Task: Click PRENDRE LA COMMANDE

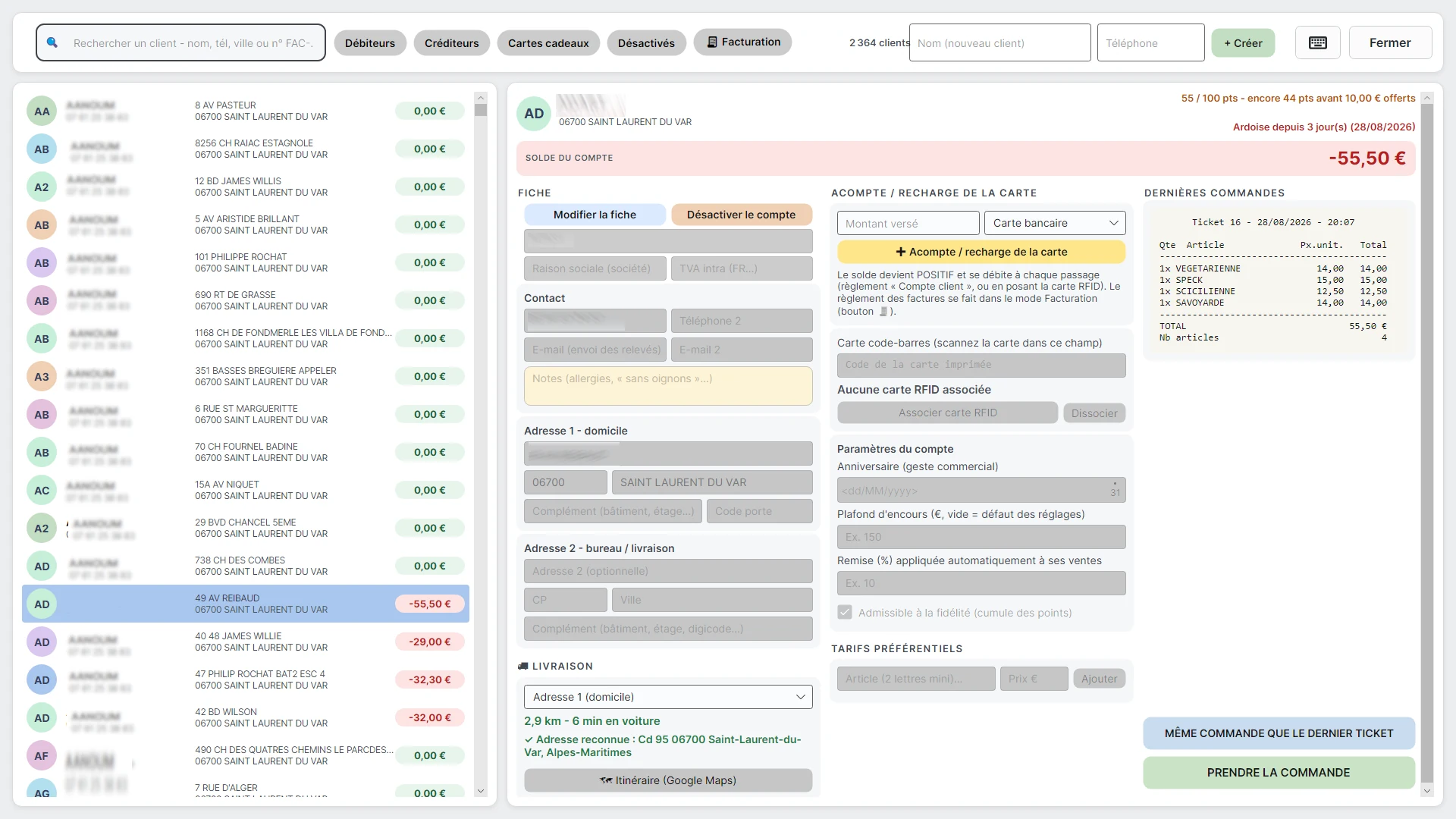Action: tap(1279, 773)
